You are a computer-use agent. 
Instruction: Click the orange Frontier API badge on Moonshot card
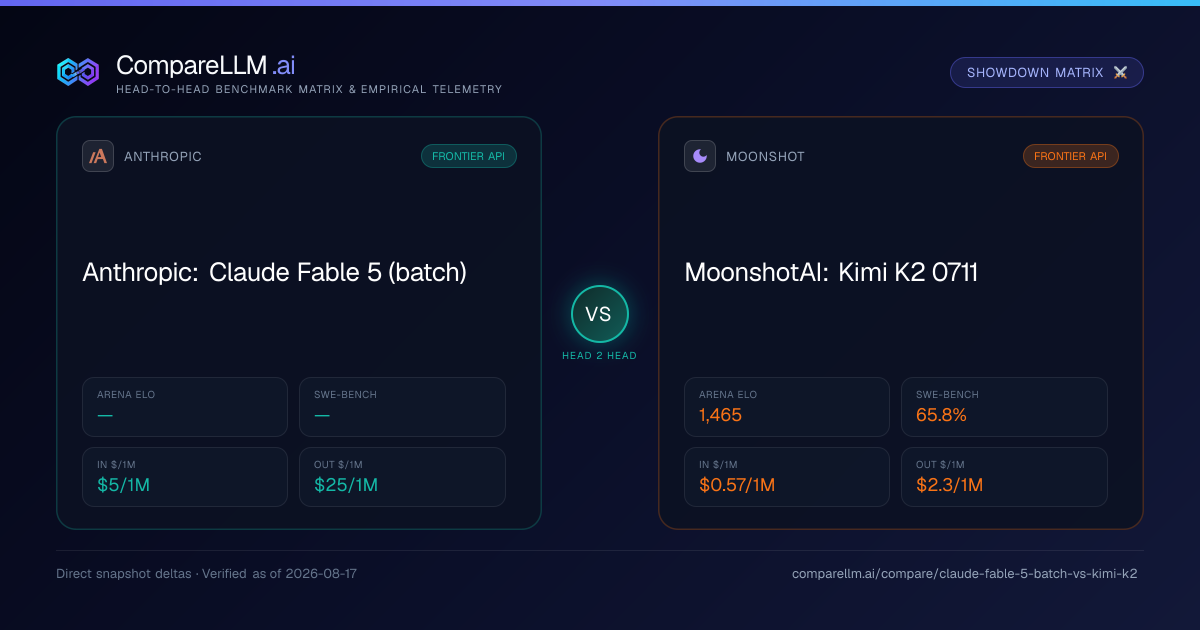click(x=1071, y=156)
